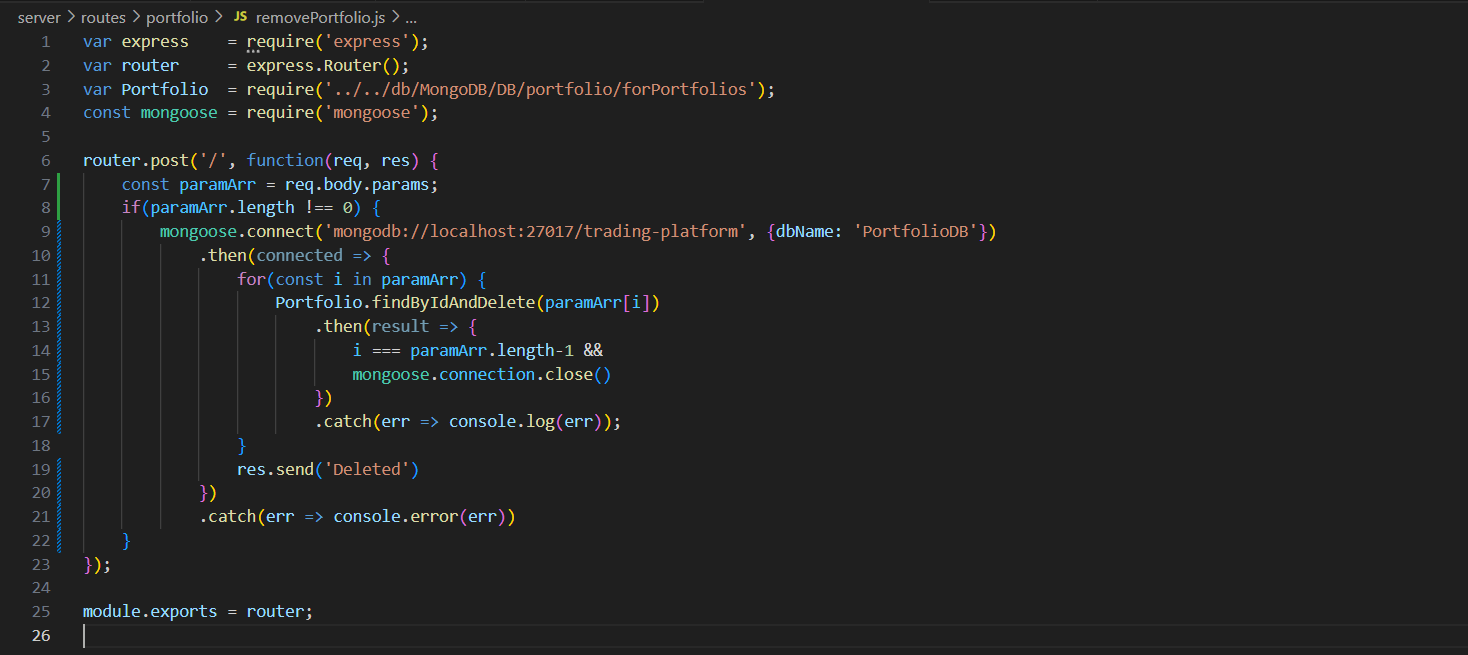Click 'mongoose.connect' on line 9
Viewport: 1468px width, 655px height.
[236, 231]
